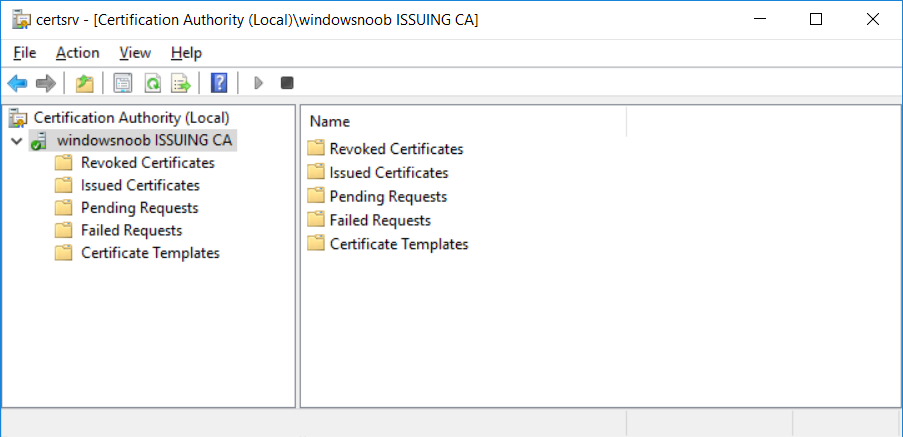Viewport: 903px width, 437px height.
Task: Select Pending Requests label in the tree
Action: coord(140,208)
